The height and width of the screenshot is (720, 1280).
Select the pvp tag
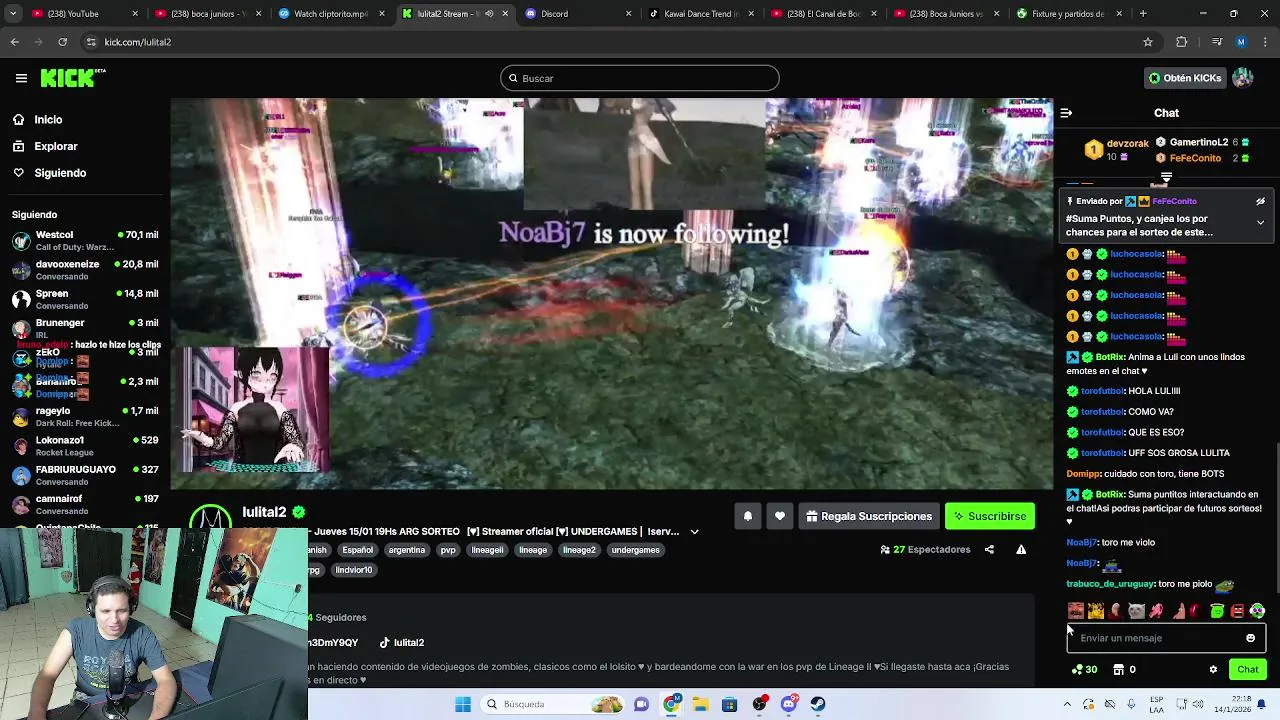448,550
